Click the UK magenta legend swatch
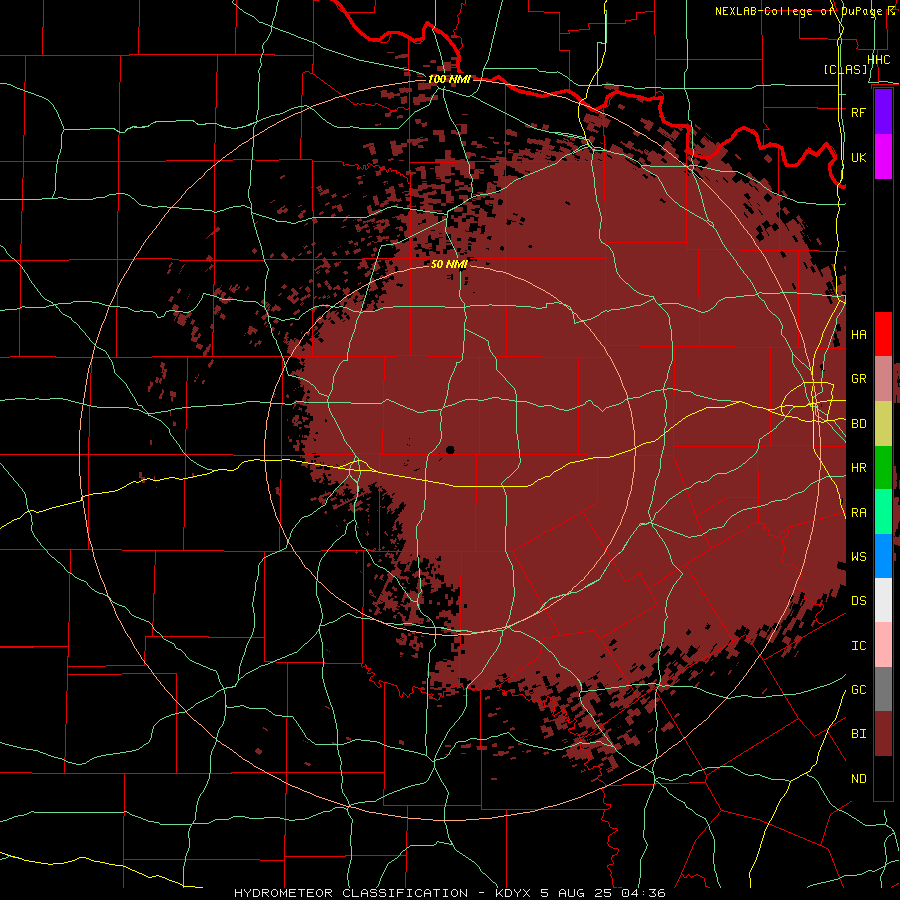Image resolution: width=900 pixels, height=900 pixels. pos(883,157)
